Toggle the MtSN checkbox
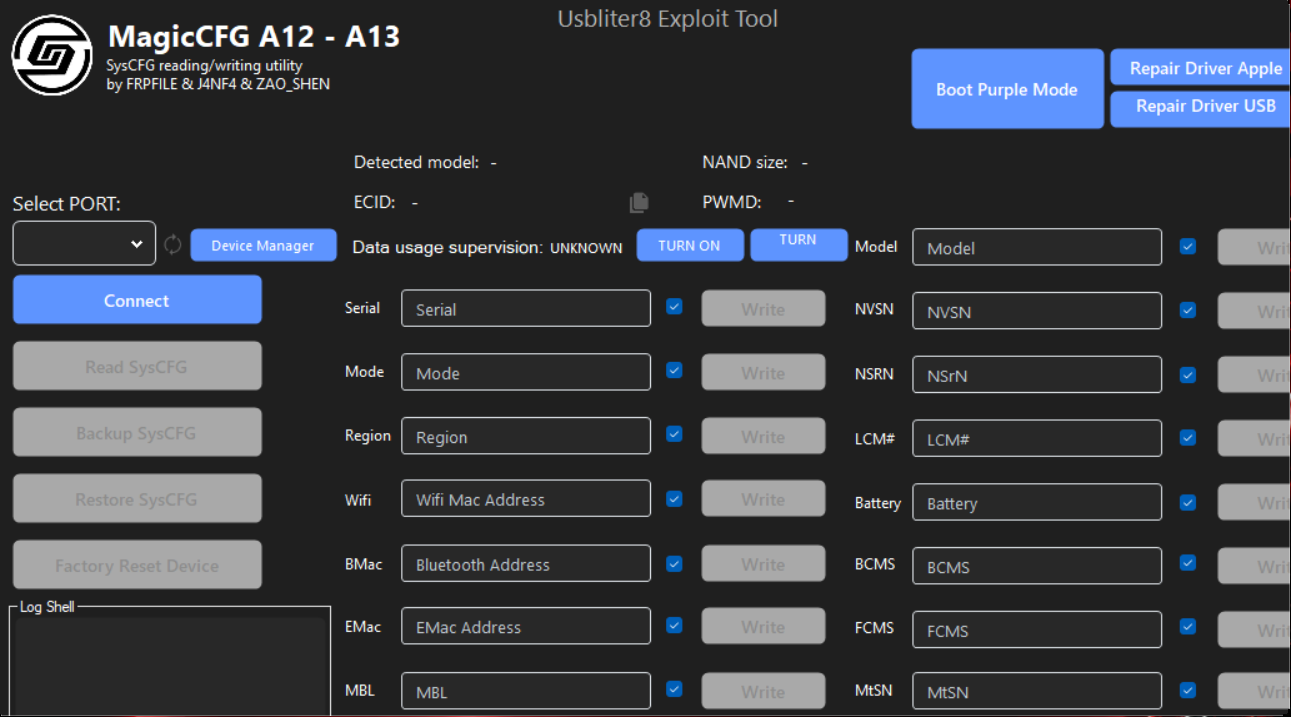This screenshot has height=717, width=1291. (x=1188, y=690)
